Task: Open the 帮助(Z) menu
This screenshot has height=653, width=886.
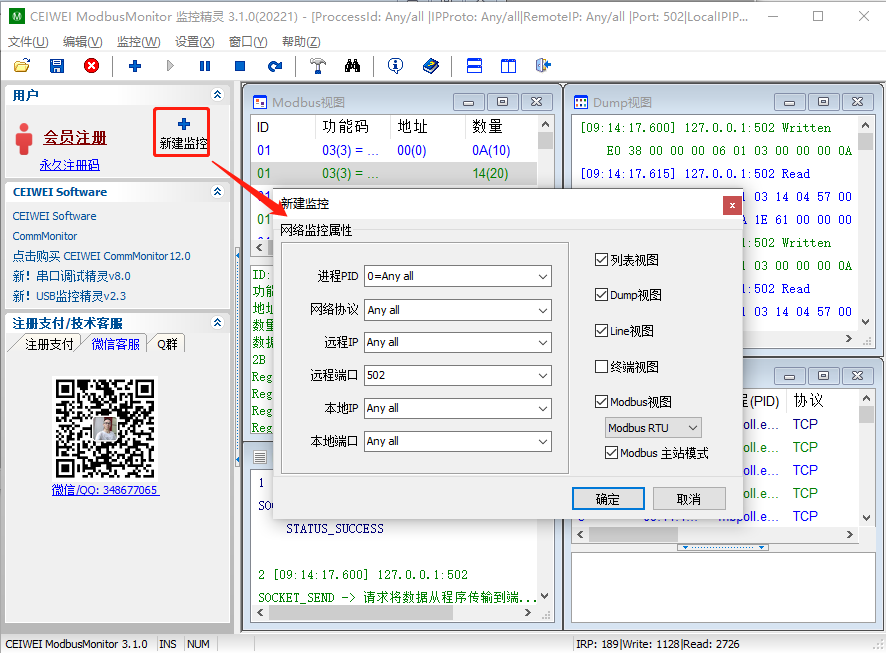Action: pos(301,42)
